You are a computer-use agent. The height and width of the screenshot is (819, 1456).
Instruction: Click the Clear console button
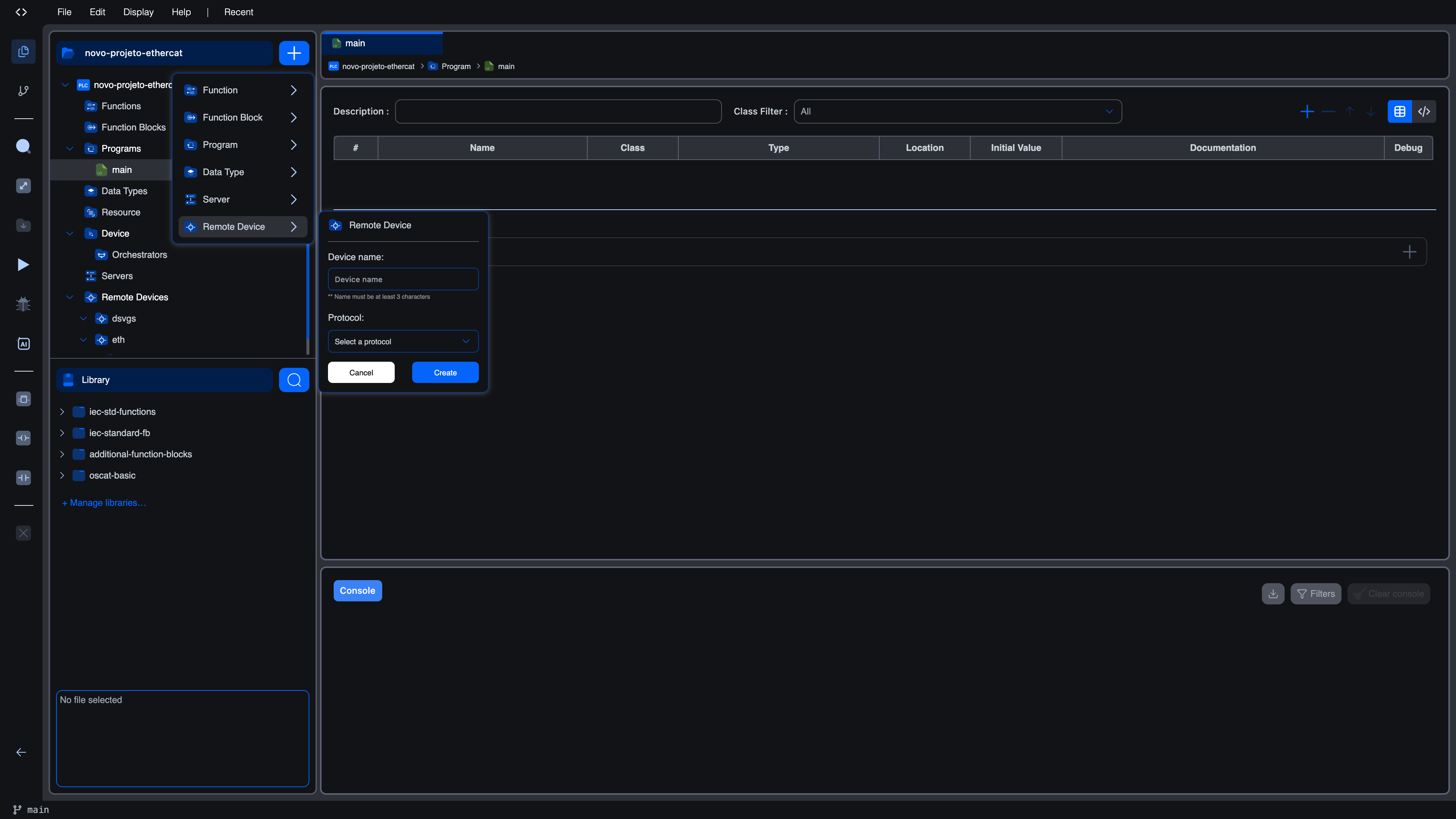1388,593
